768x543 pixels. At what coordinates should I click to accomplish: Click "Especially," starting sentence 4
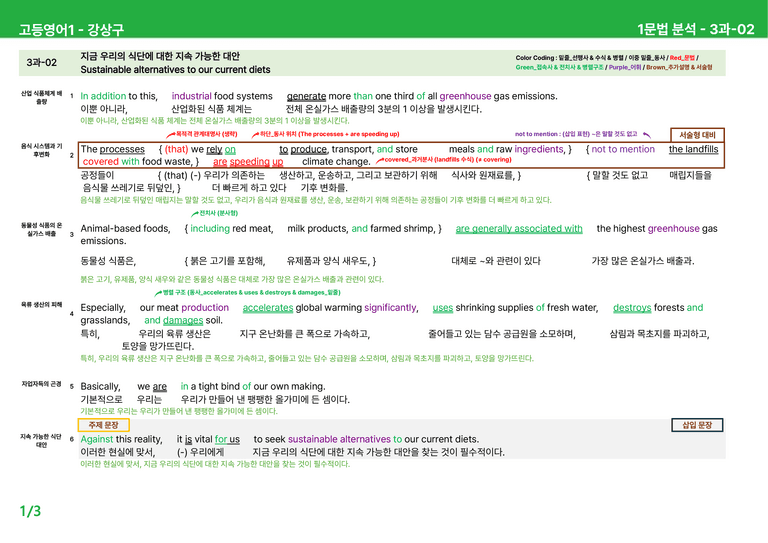pyautogui.click(x=103, y=307)
